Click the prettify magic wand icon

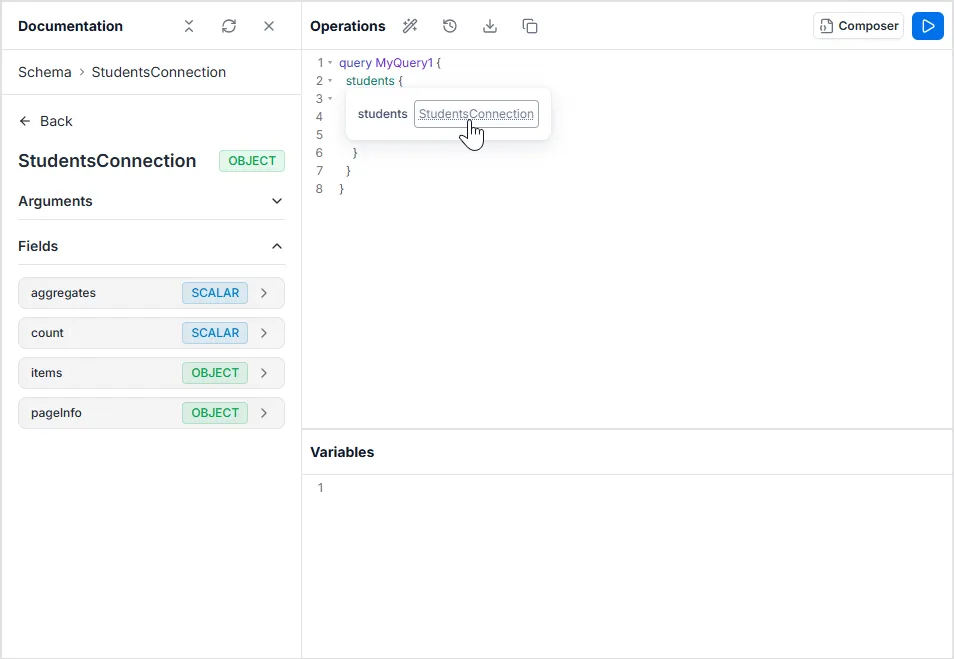tap(410, 26)
